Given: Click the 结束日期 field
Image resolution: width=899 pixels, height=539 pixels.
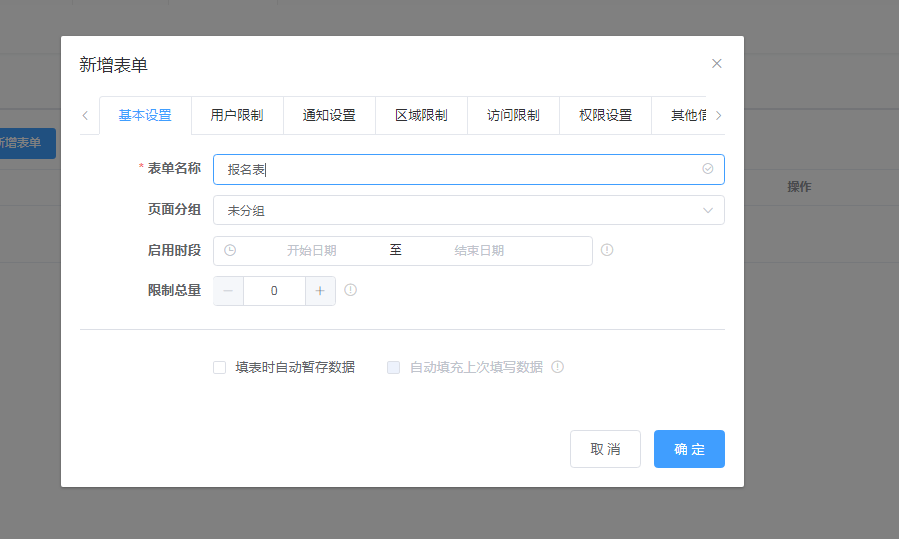Looking at the screenshot, I should pos(479,251).
